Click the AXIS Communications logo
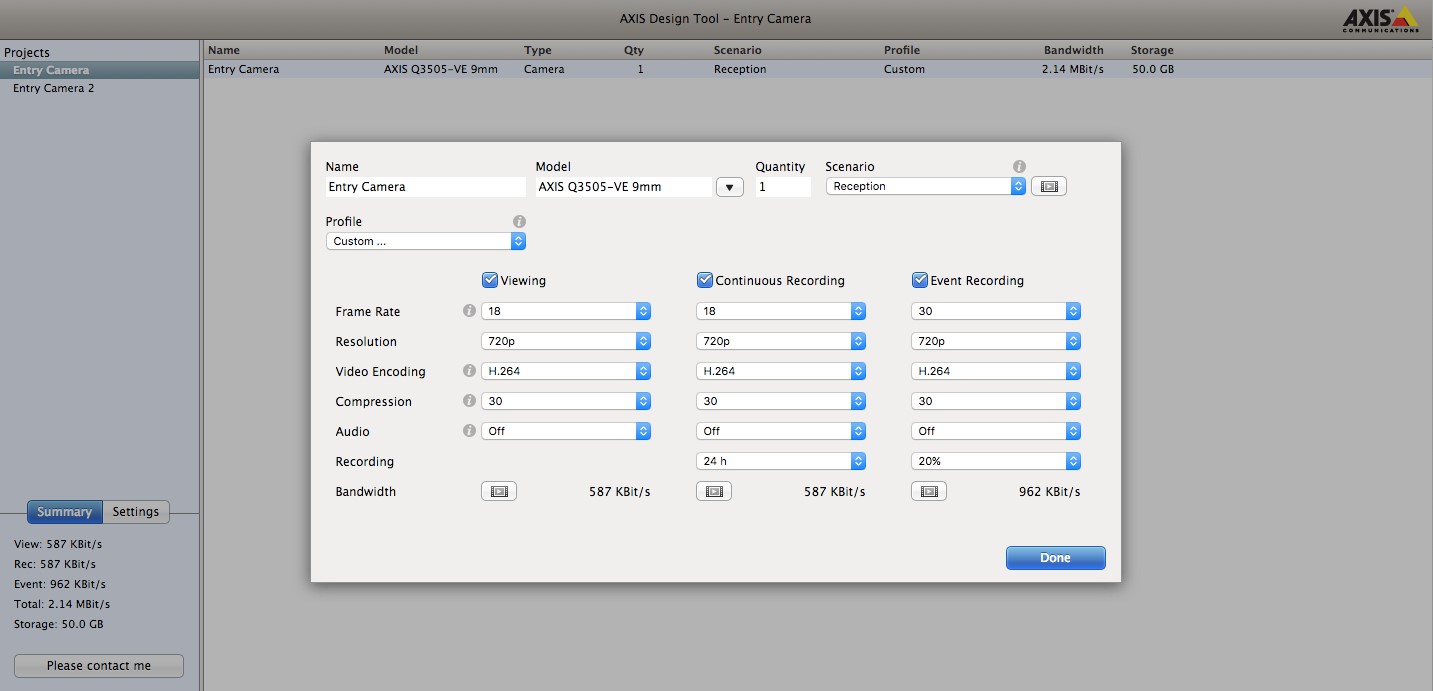 pyautogui.click(x=1380, y=19)
